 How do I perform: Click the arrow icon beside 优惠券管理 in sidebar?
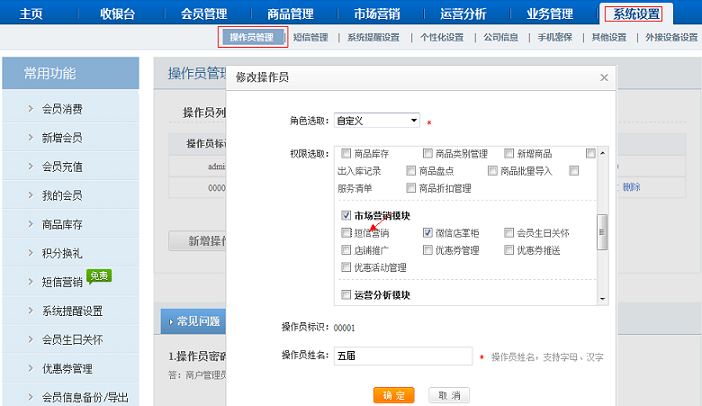[x=30, y=368]
